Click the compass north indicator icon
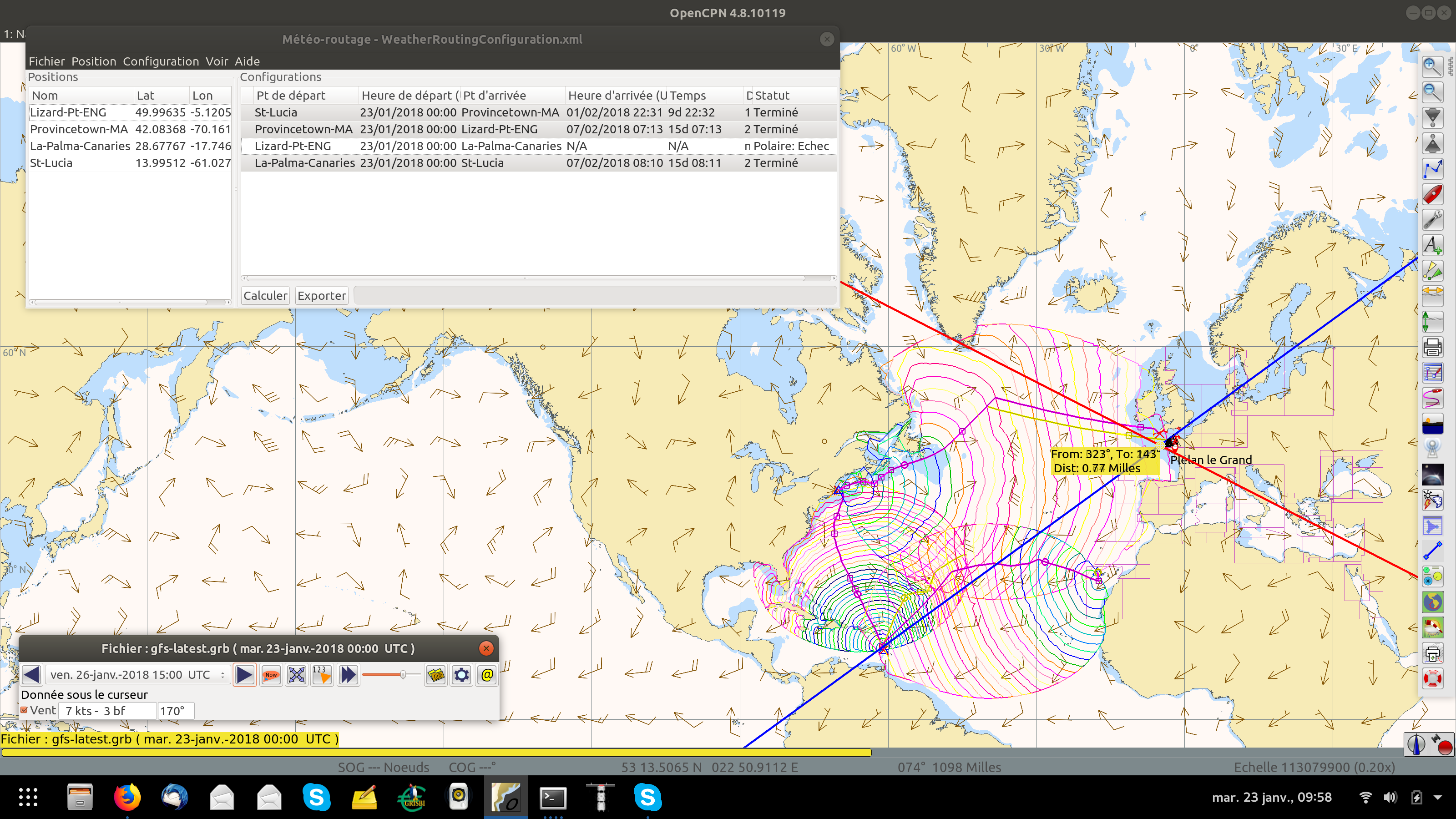1456x819 pixels. 1416,744
